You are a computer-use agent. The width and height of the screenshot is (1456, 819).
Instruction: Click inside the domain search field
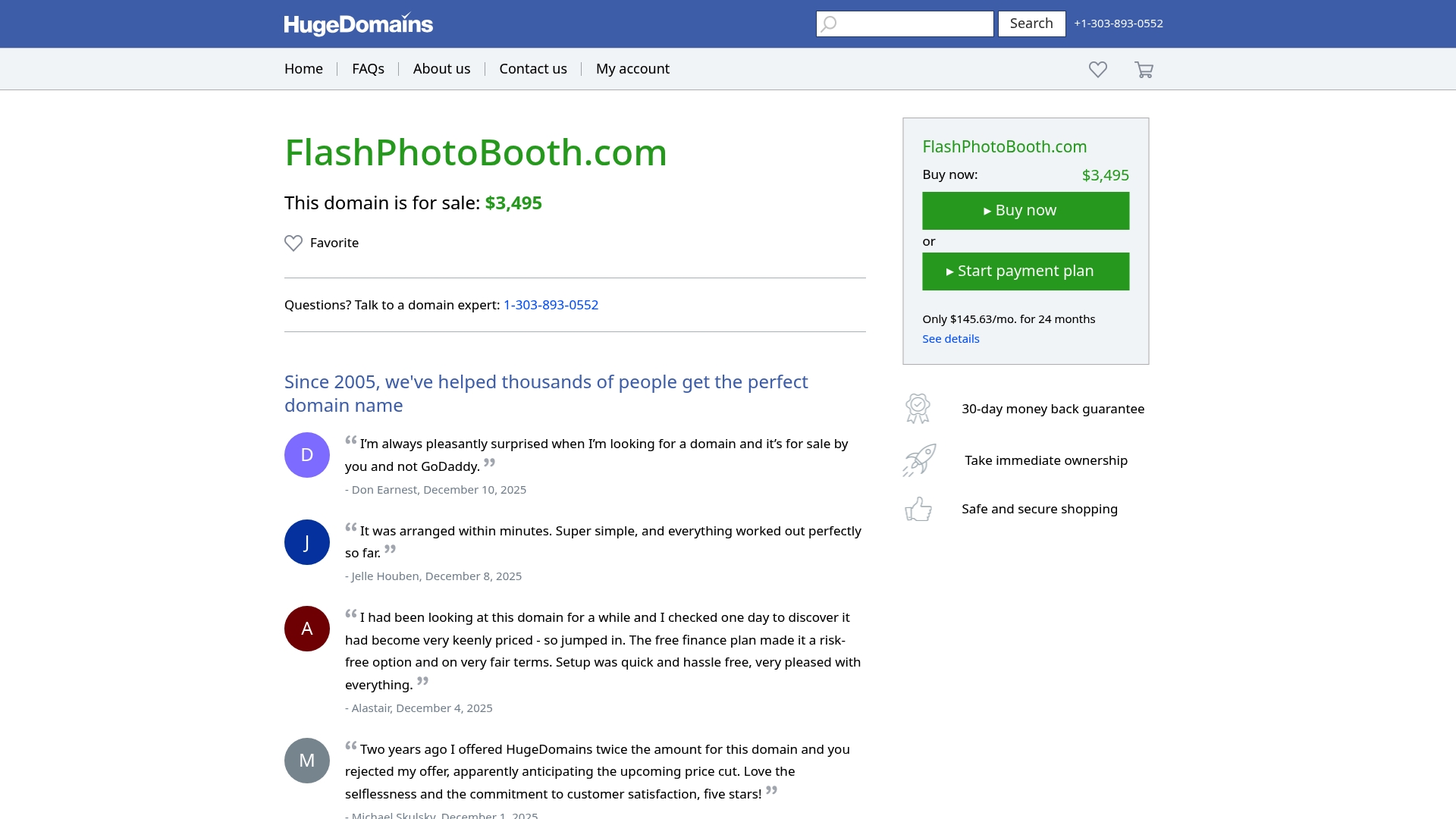click(904, 24)
